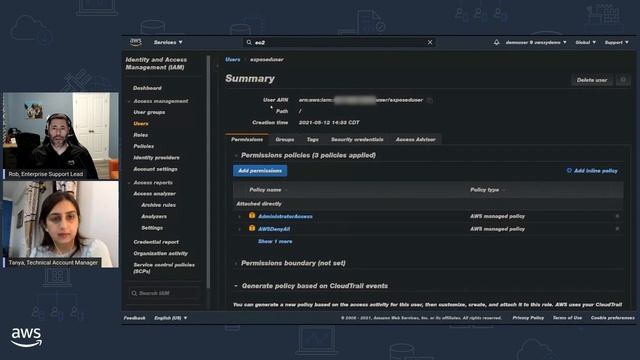Open the Global region dropdown
640x360 pixels.
[x=585, y=42]
